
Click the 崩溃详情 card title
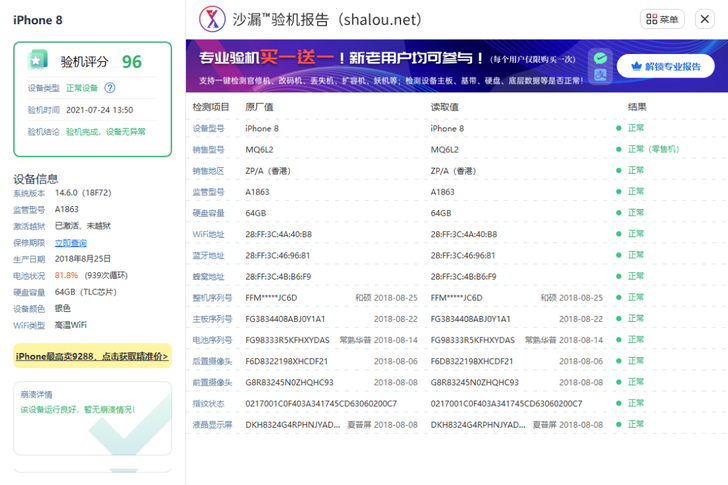36,394
